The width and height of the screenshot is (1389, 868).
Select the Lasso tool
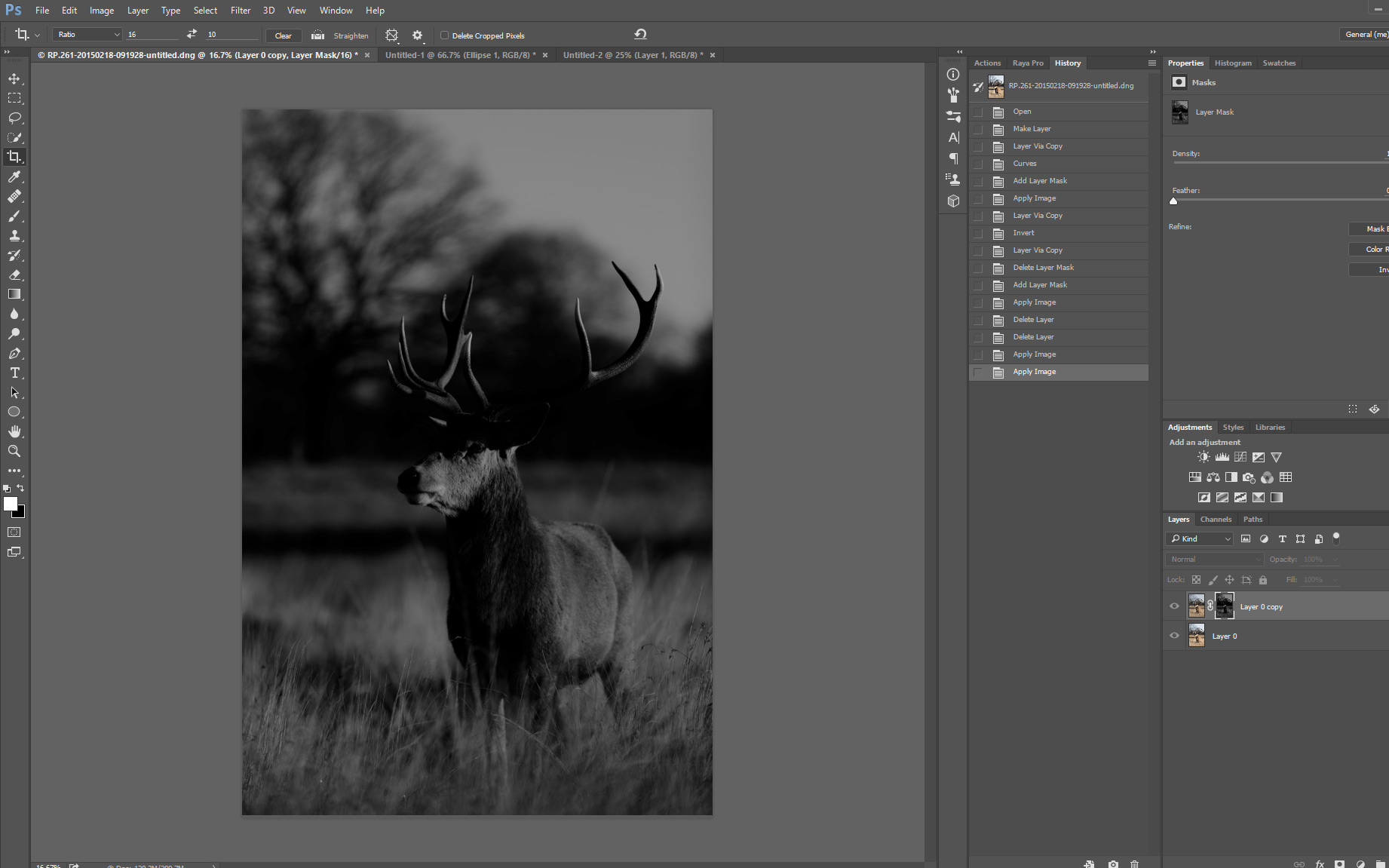14,118
